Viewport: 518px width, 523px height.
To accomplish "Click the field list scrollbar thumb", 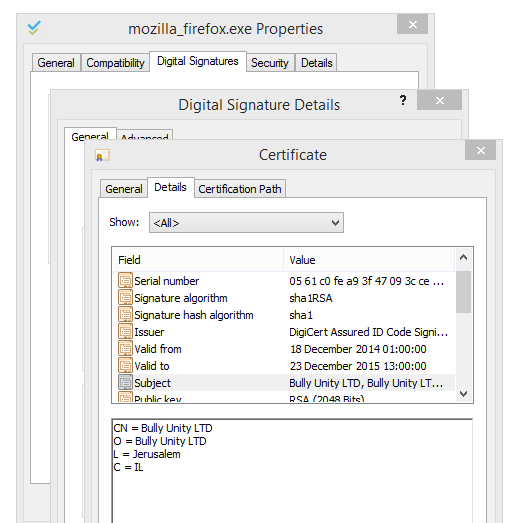I will [x=463, y=292].
